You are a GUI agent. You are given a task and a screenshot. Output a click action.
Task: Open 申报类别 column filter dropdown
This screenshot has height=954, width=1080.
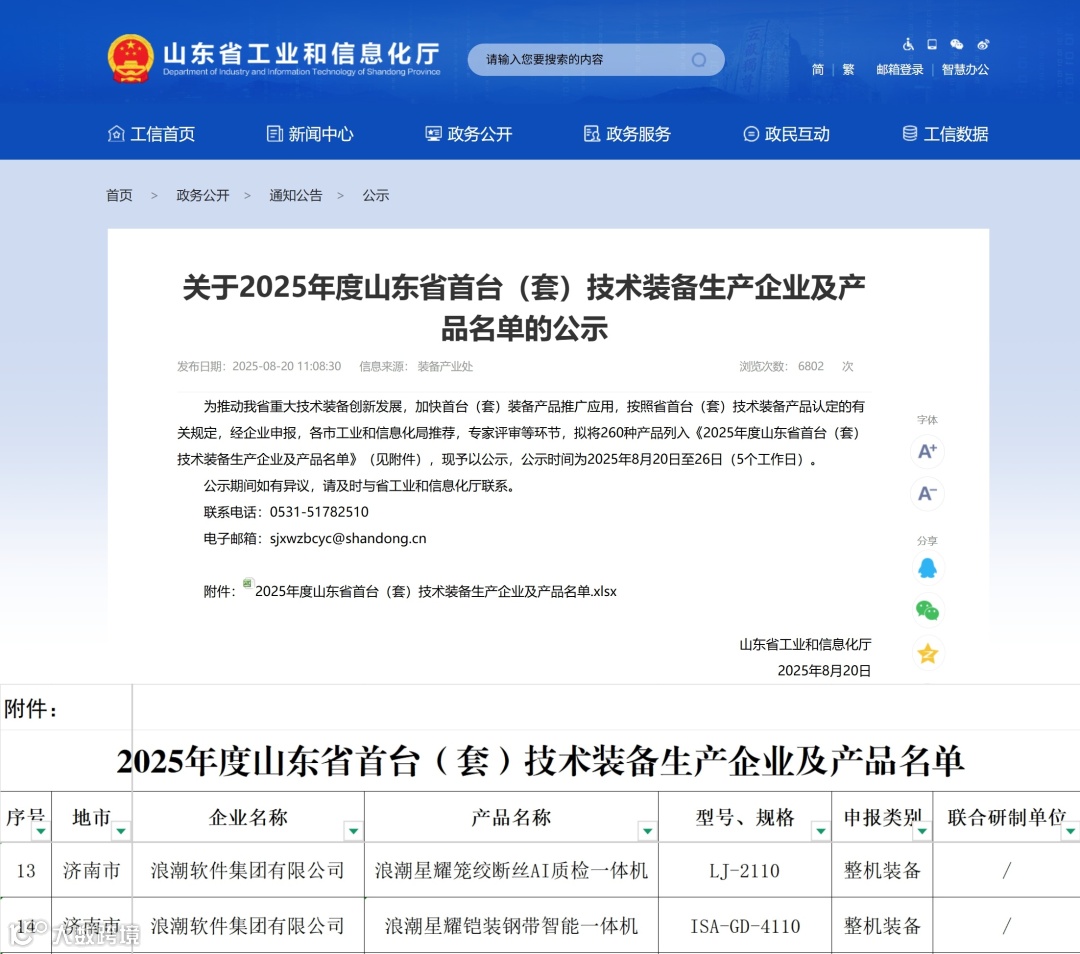922,831
